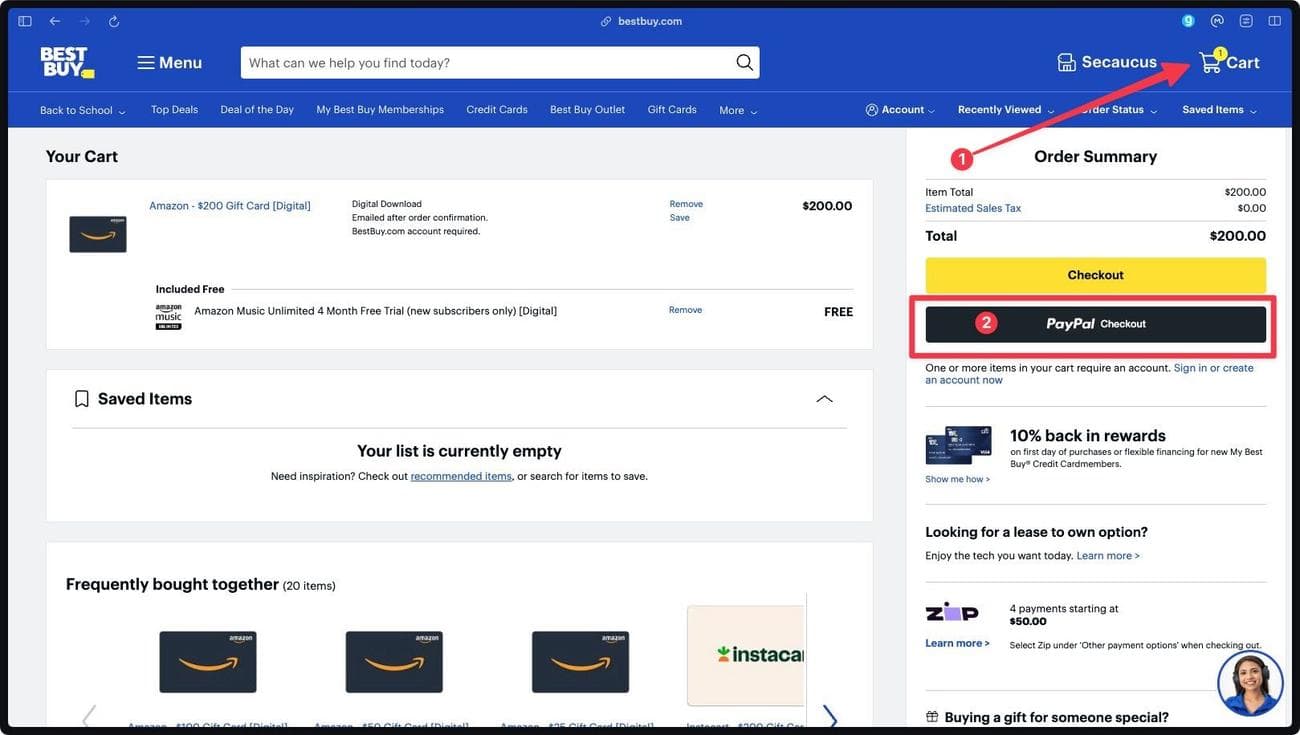Select Top Deals in the navigation bar

[x=174, y=109]
